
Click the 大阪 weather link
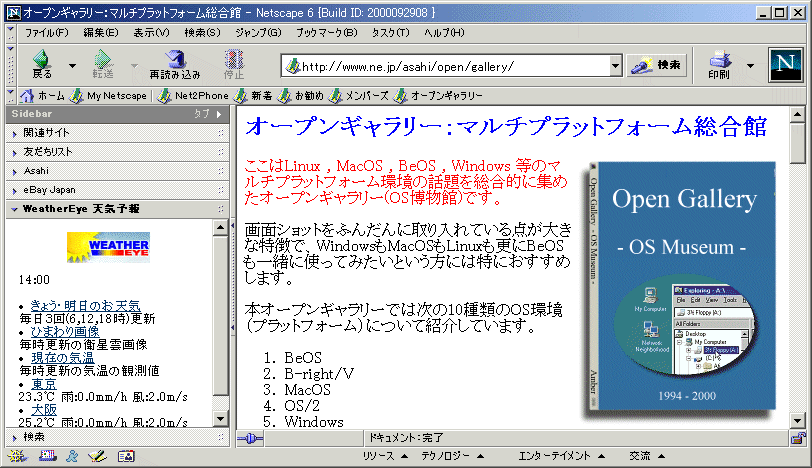pyautogui.click(x=44, y=410)
